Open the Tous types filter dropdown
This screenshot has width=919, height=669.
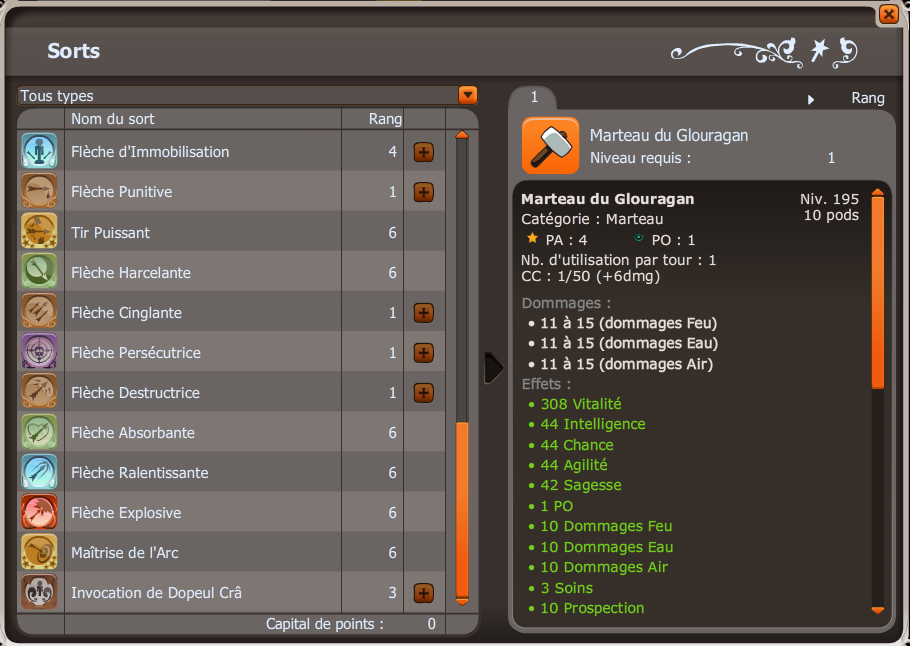click(x=468, y=95)
